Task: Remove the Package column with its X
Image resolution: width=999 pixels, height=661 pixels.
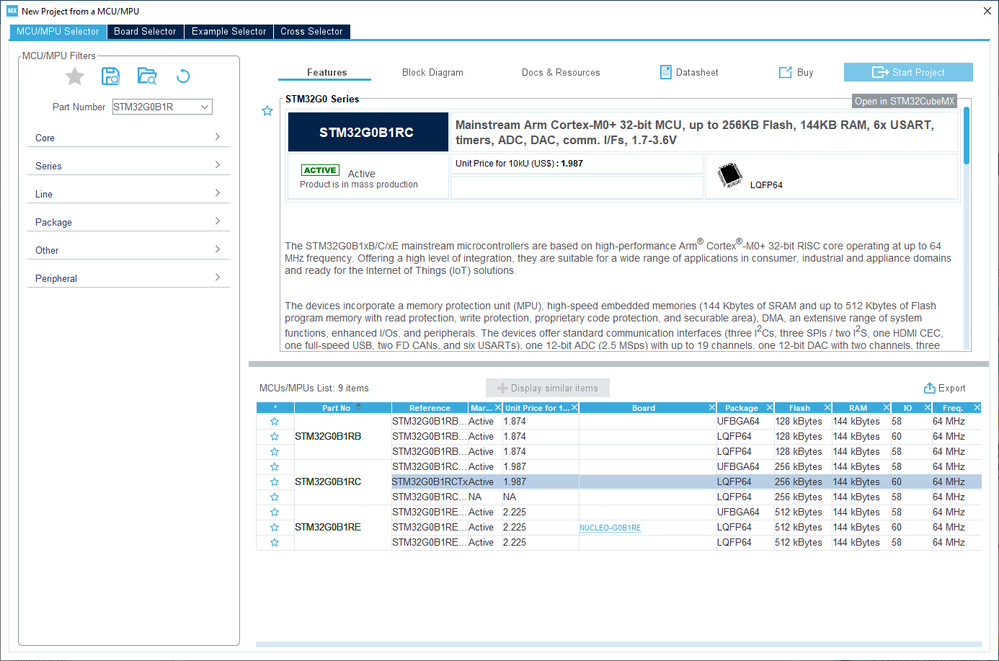Action: [770, 408]
